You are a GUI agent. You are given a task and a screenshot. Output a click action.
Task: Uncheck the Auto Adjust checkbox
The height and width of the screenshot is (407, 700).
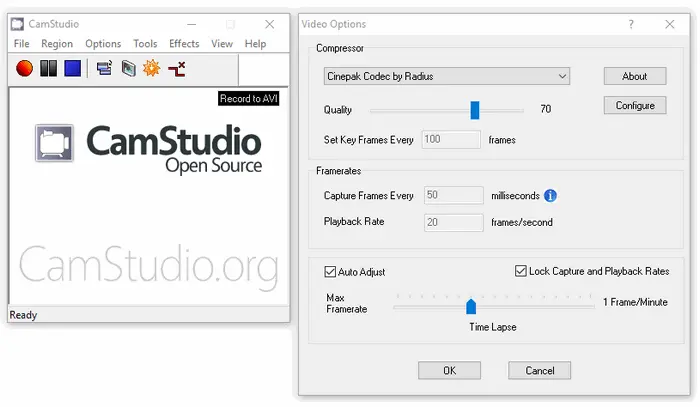point(331,271)
